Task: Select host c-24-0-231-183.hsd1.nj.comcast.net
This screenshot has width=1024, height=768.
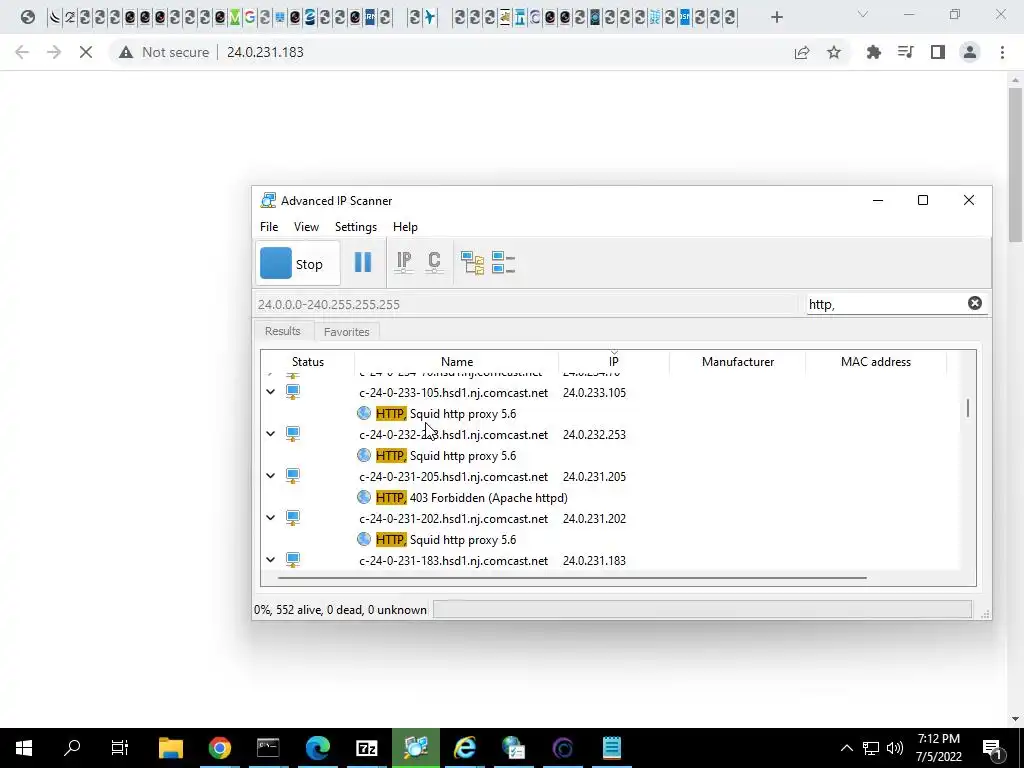Action: pos(453,560)
